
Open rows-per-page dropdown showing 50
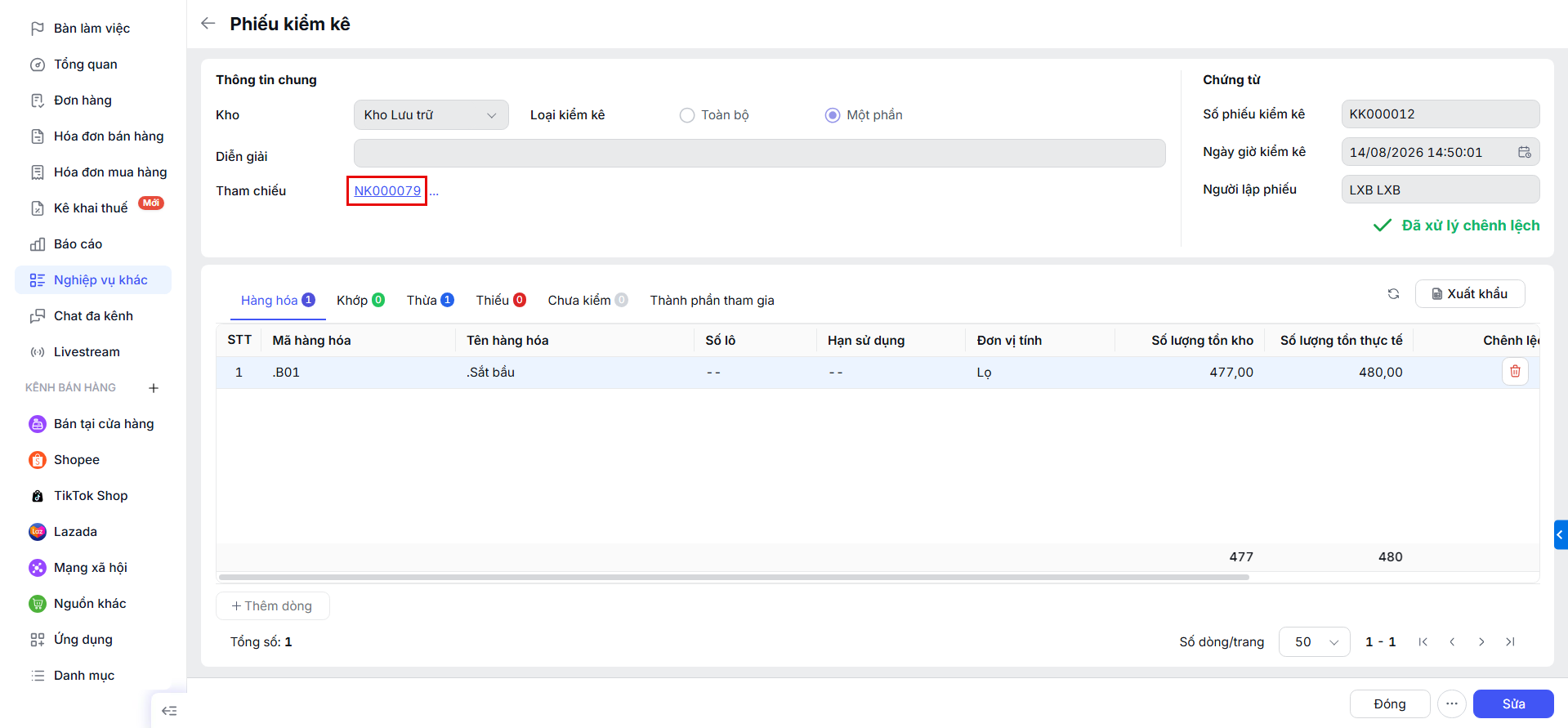[x=1315, y=642]
